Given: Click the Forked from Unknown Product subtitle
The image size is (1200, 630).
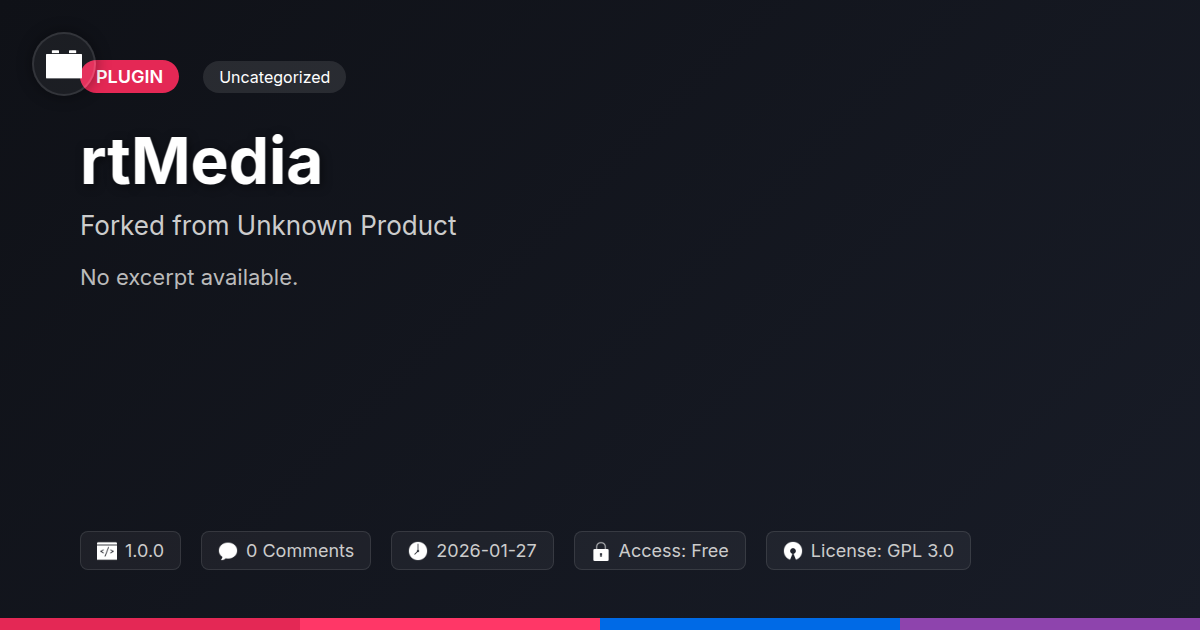Looking at the screenshot, I should (268, 226).
